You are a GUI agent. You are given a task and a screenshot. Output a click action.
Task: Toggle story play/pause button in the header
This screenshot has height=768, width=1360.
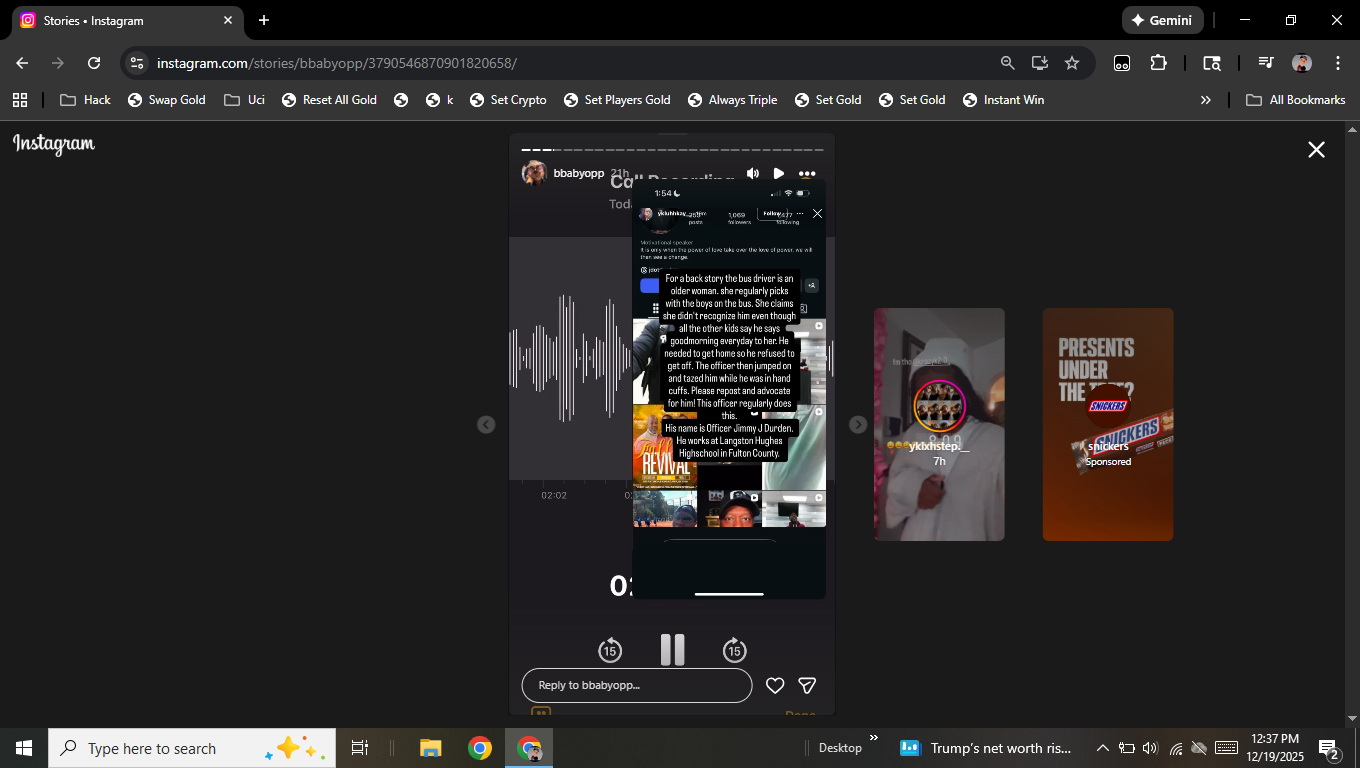[x=779, y=174]
